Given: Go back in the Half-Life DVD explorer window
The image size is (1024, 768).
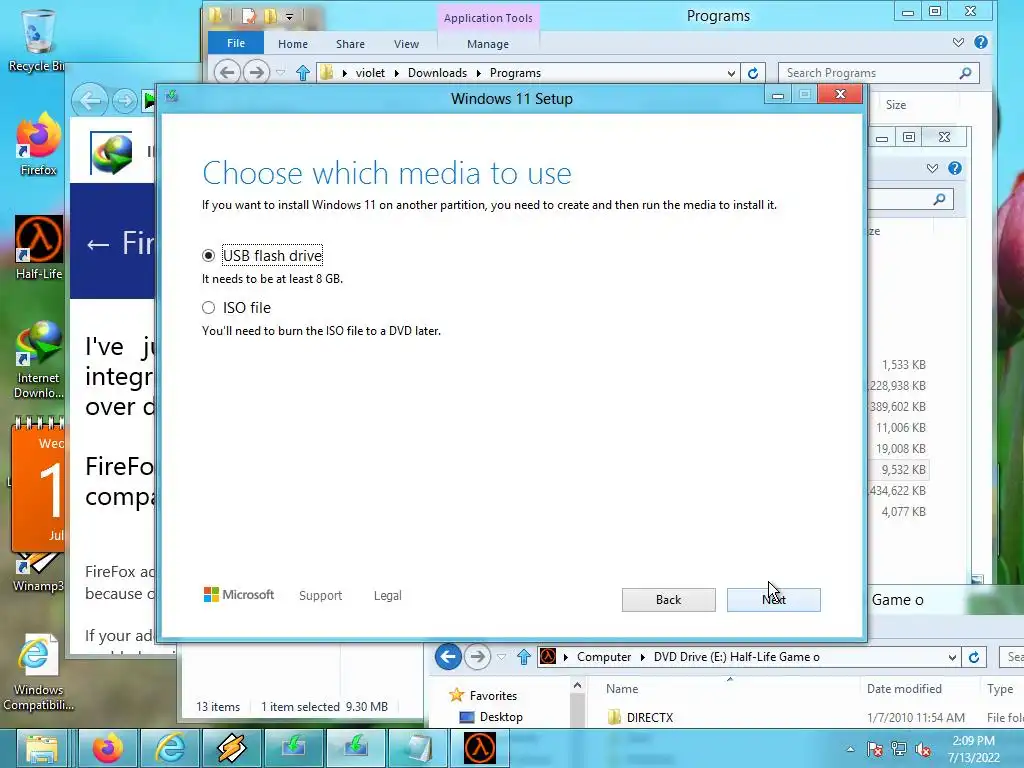Looking at the screenshot, I should pyautogui.click(x=448, y=656).
